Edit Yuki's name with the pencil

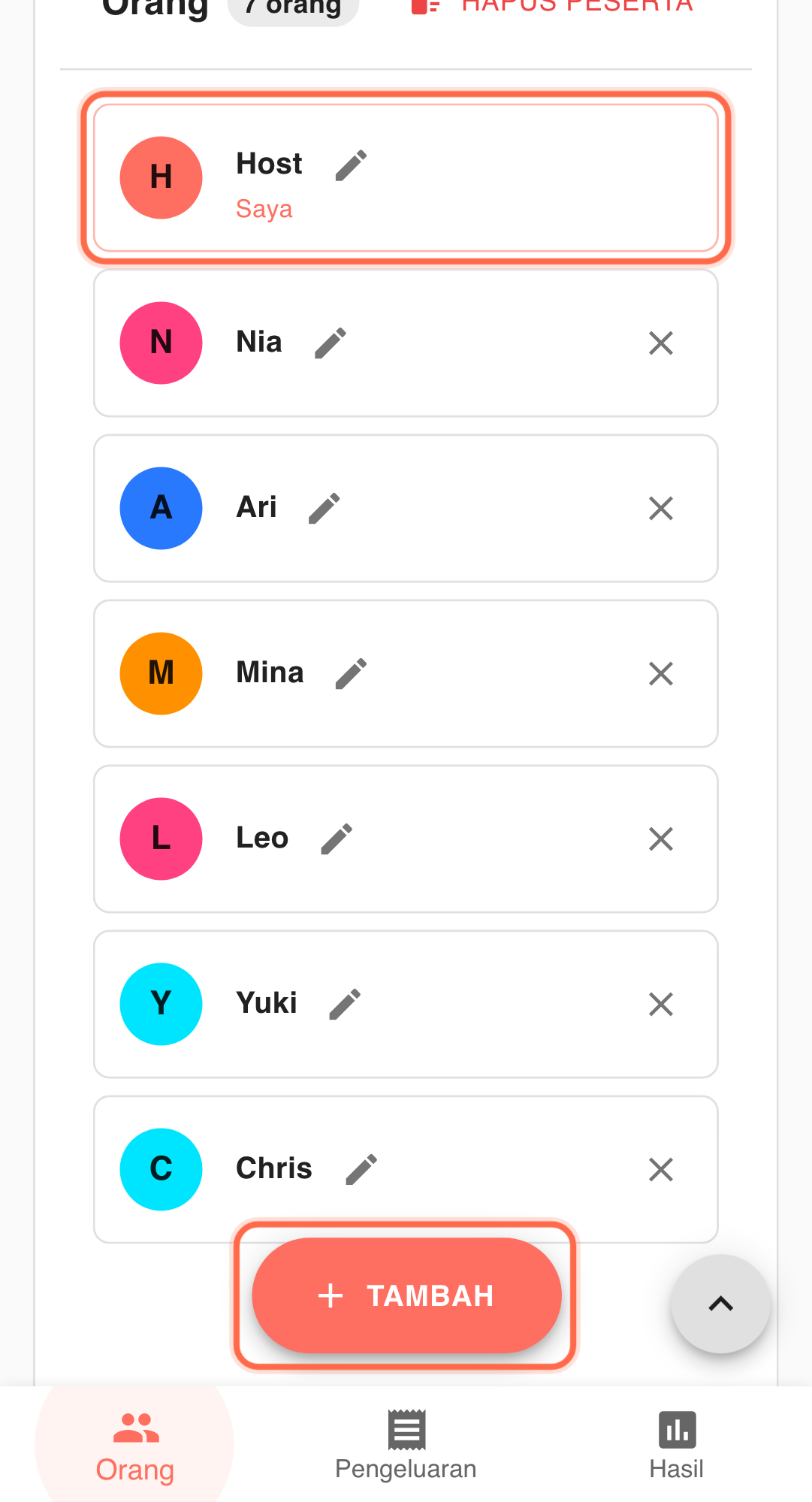[x=345, y=1005]
